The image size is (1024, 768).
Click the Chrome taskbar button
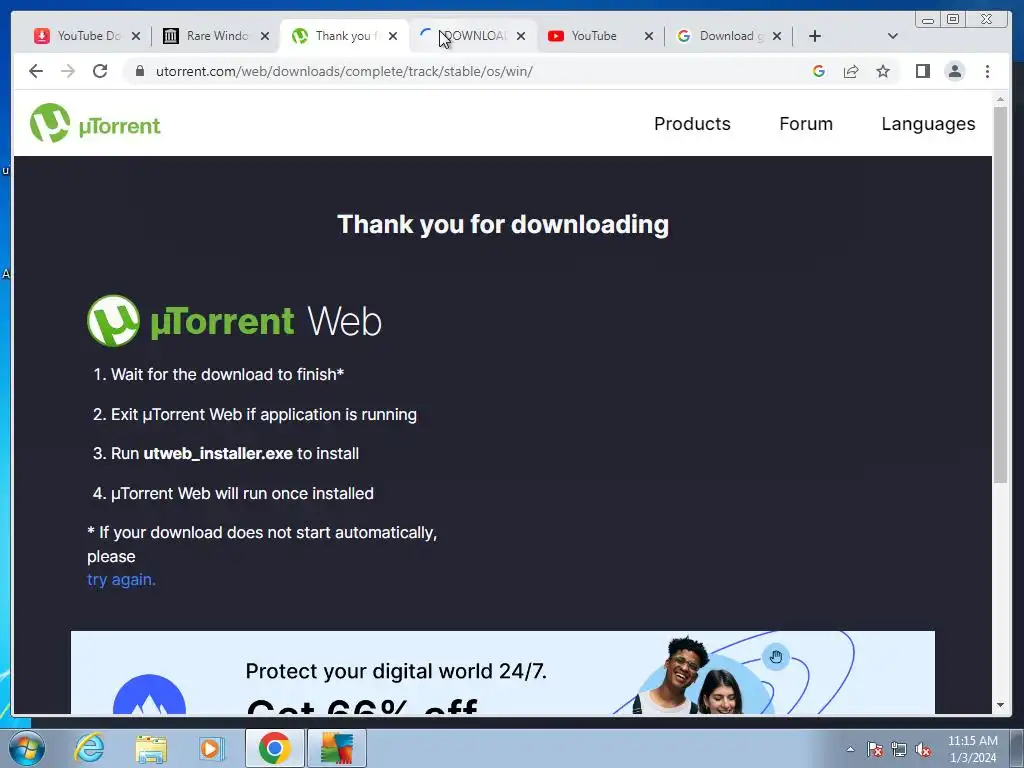[x=274, y=748]
